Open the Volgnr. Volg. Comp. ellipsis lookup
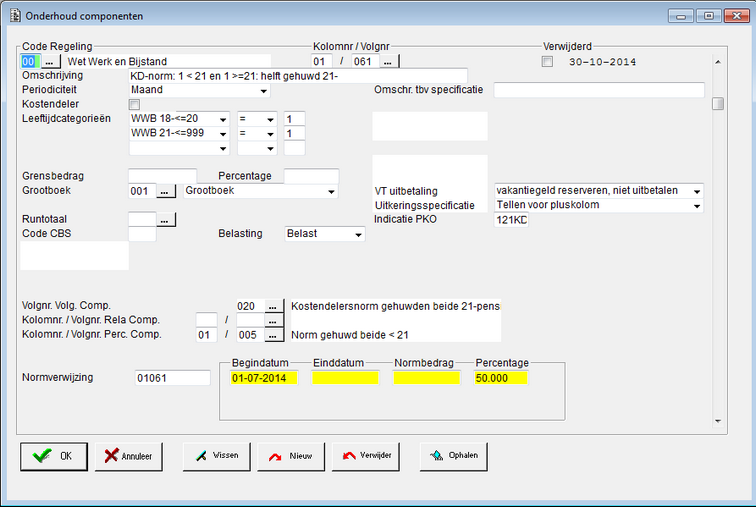The width and height of the screenshot is (756, 507). 273,306
